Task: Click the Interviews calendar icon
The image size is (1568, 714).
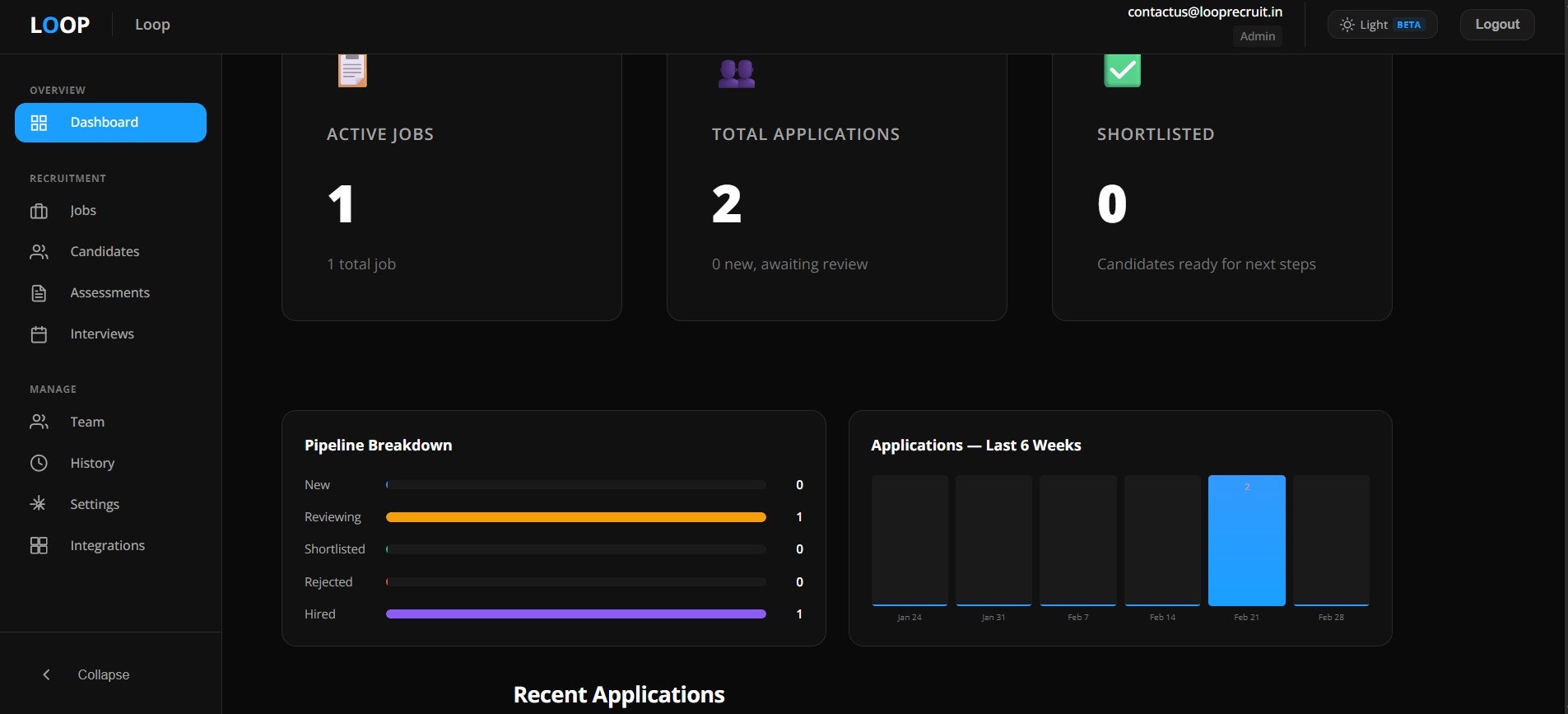Action: (x=39, y=334)
